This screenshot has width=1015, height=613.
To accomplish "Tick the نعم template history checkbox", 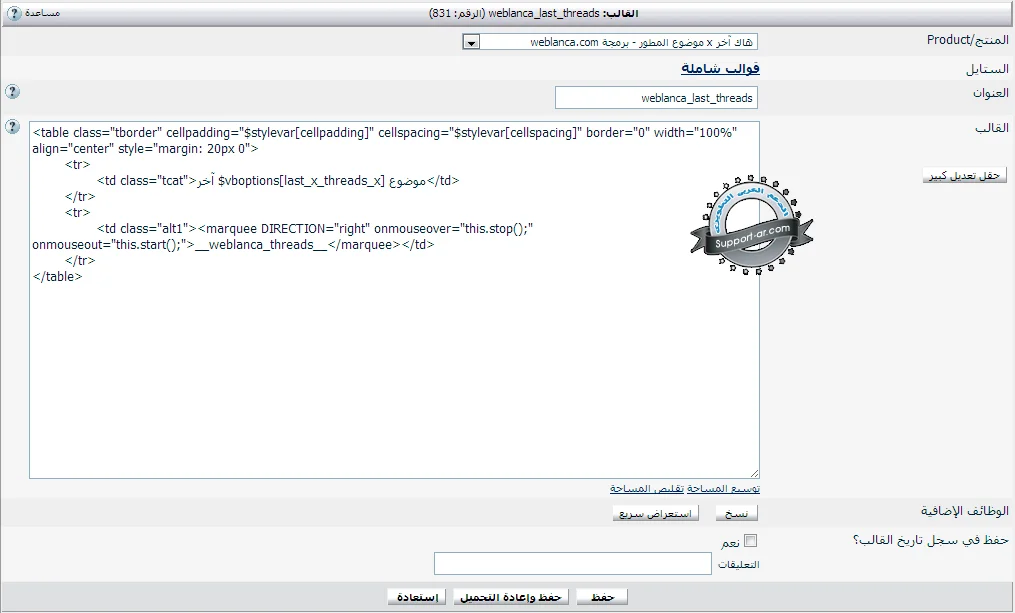I will tap(751, 541).
